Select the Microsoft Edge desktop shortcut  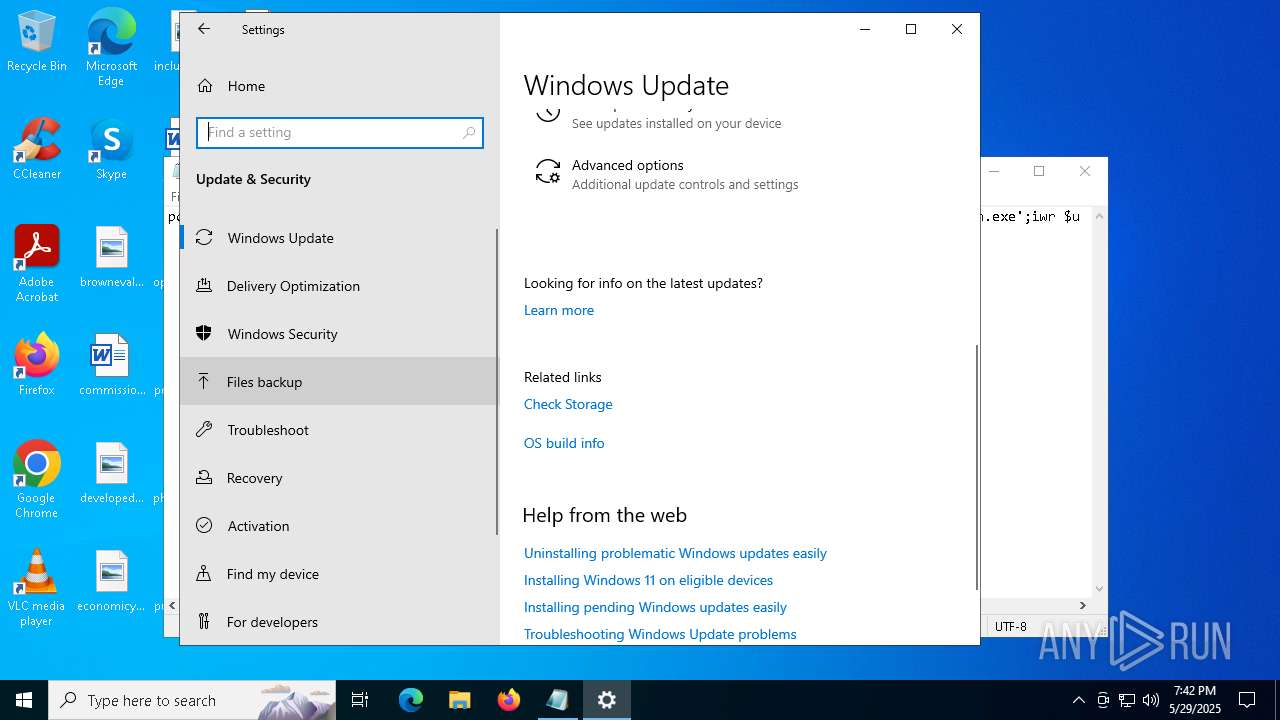pos(111,48)
